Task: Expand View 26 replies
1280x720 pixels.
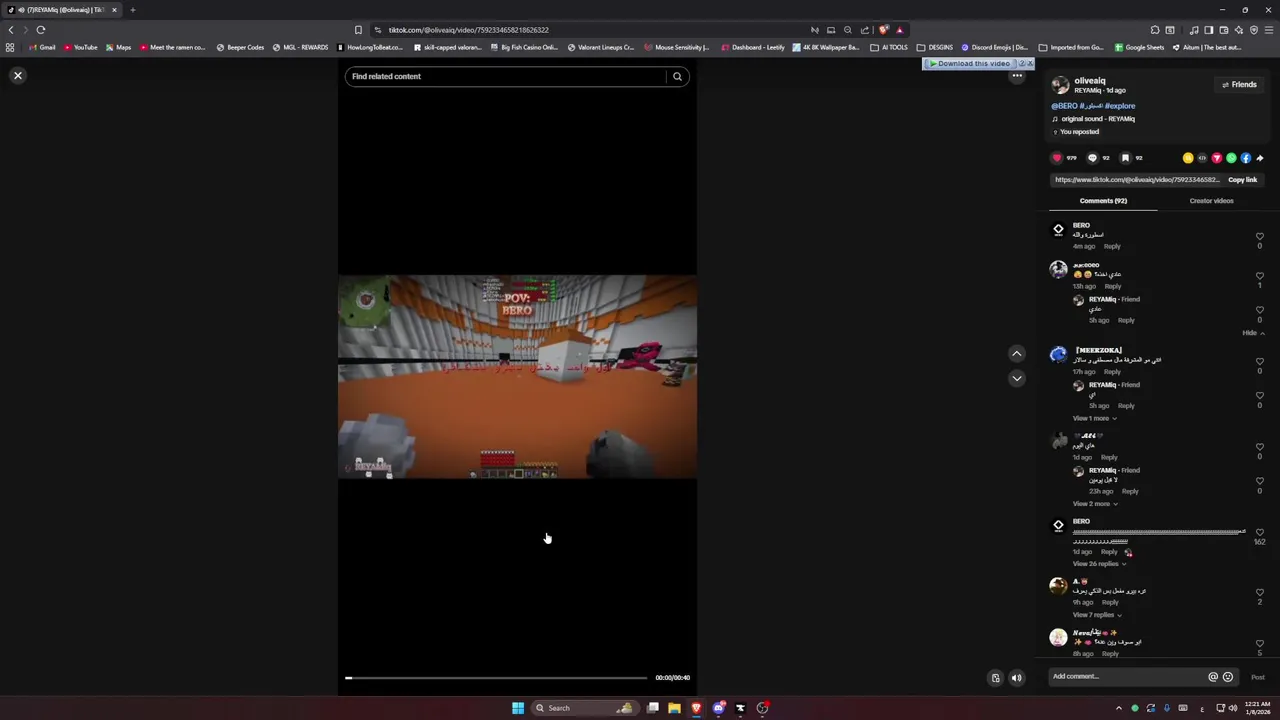Action: tap(1099, 564)
